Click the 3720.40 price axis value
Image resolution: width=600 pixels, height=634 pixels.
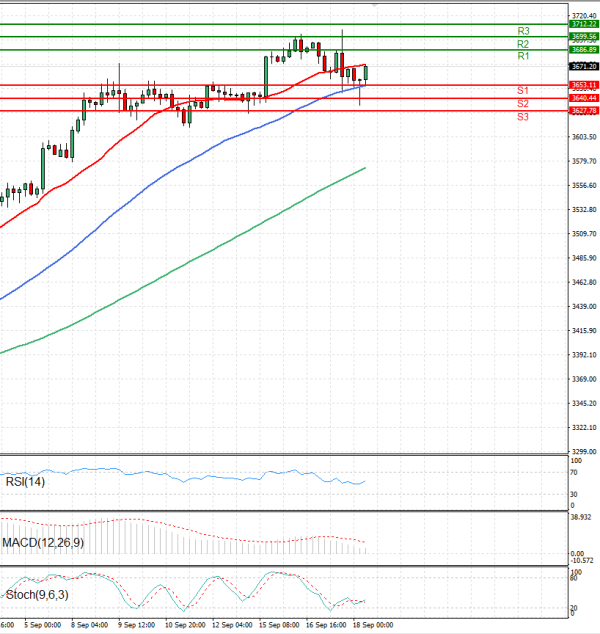(x=584, y=16)
